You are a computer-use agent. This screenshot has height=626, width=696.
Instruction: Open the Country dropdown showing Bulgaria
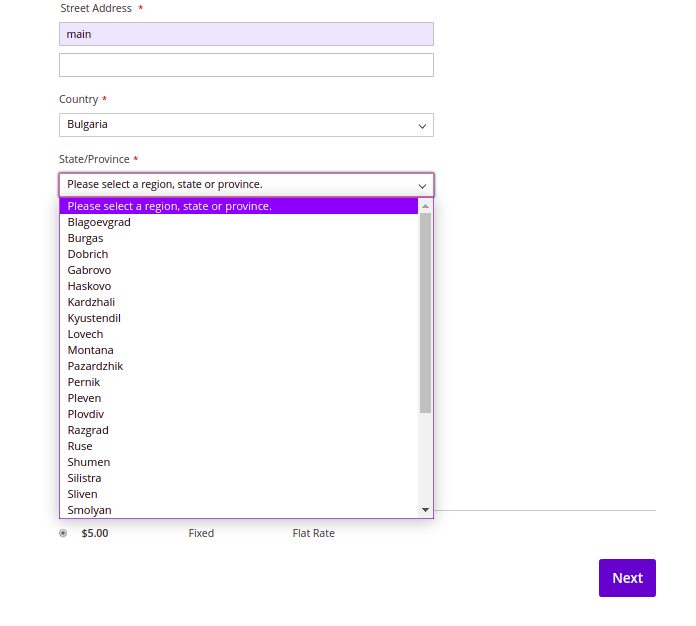[x=246, y=125]
